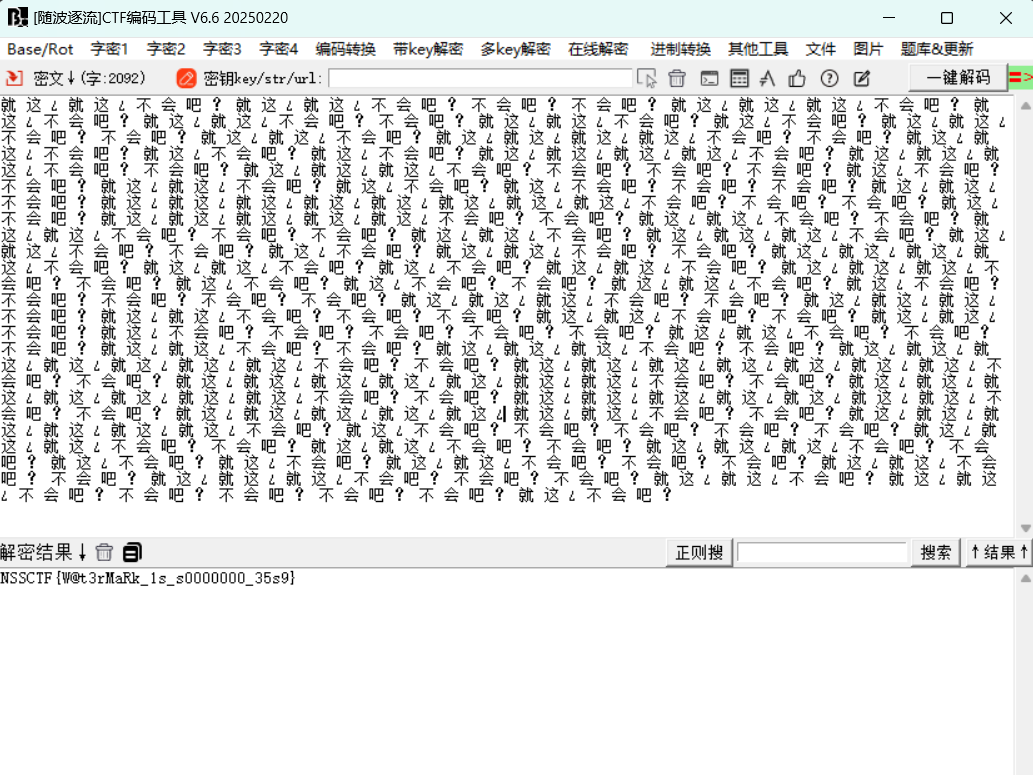The height and width of the screenshot is (775, 1033).
Task: Click the 密文 label with down arrow
Action: point(53,78)
